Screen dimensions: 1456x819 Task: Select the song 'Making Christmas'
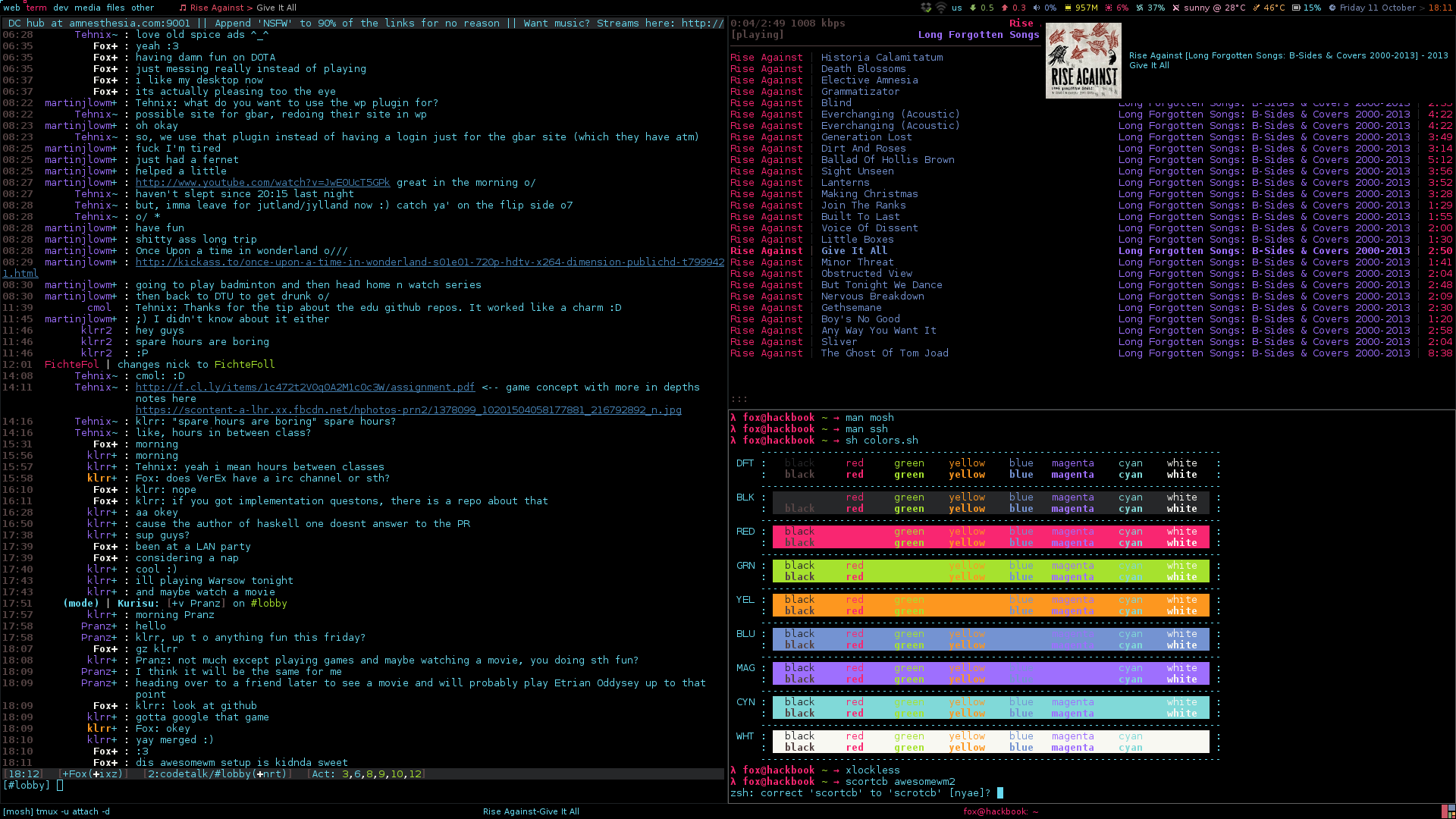(x=869, y=194)
